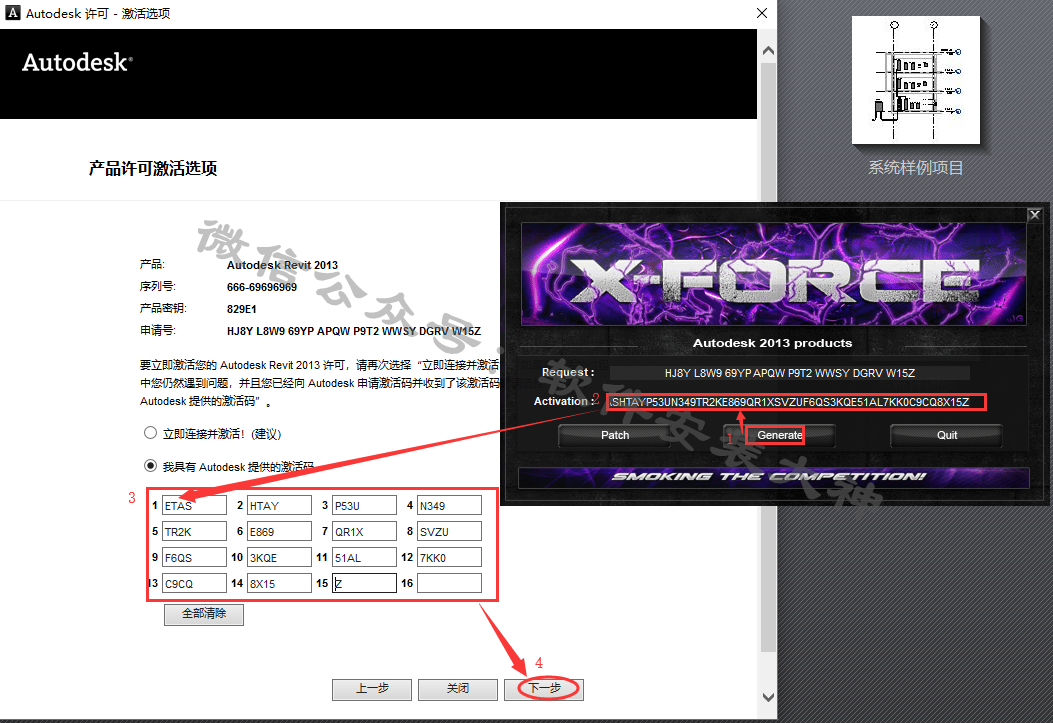Click activation code box 6 containing E869
This screenshot has width=1053, height=723.
click(279, 532)
